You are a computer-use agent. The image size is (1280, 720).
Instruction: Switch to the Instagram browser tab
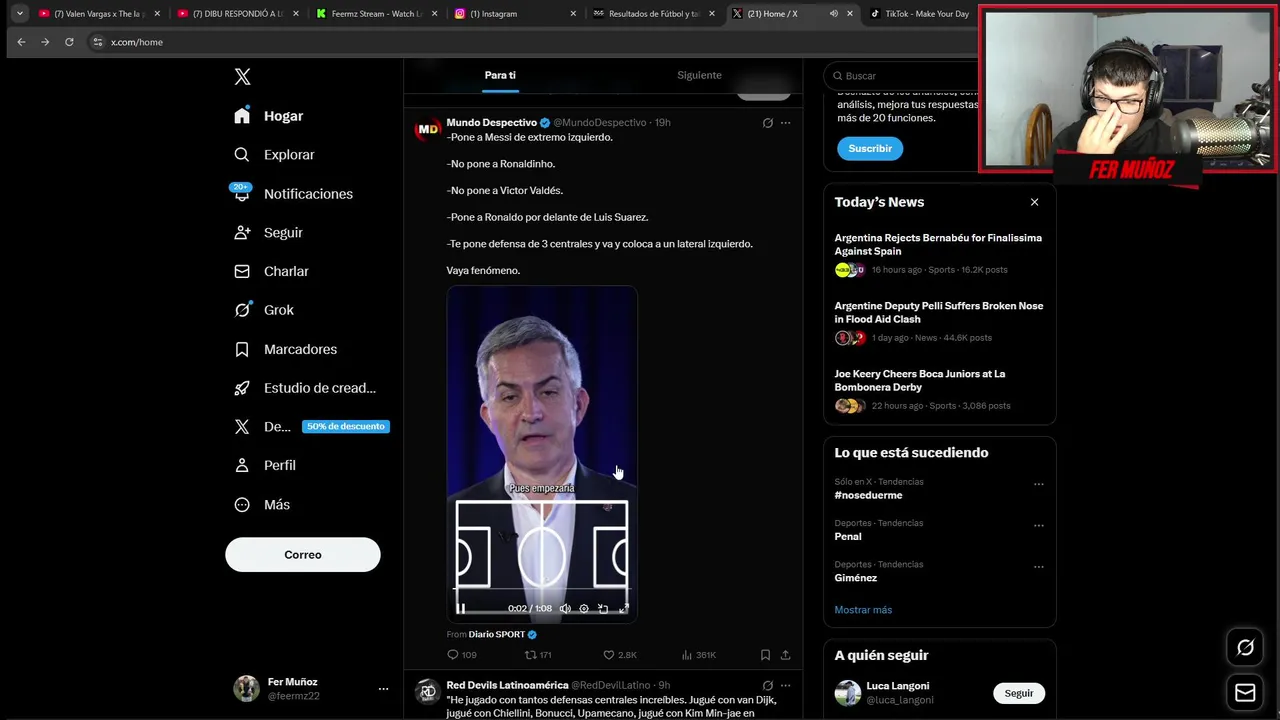[x=514, y=14]
